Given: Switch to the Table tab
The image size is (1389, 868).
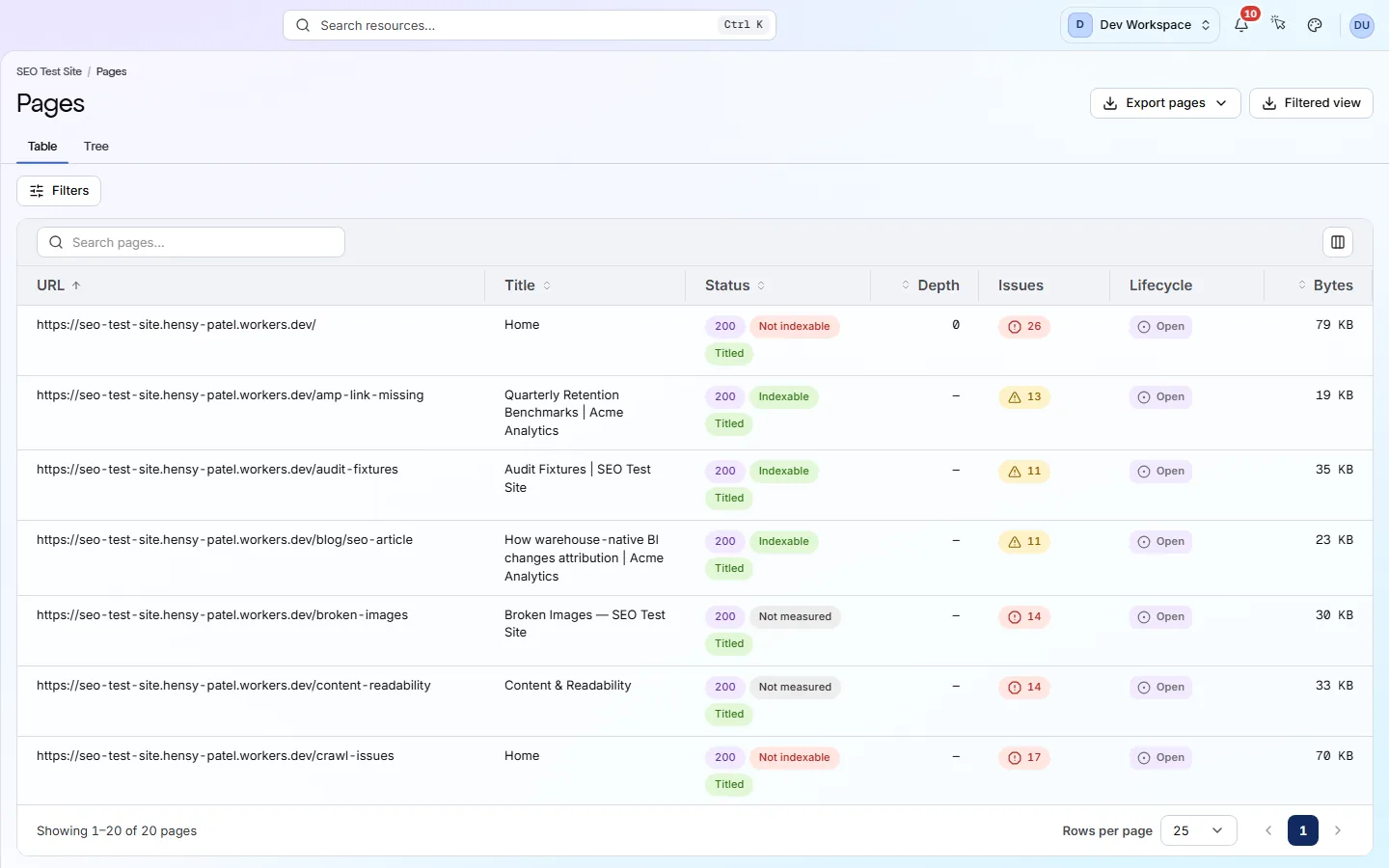Looking at the screenshot, I should 42,147.
